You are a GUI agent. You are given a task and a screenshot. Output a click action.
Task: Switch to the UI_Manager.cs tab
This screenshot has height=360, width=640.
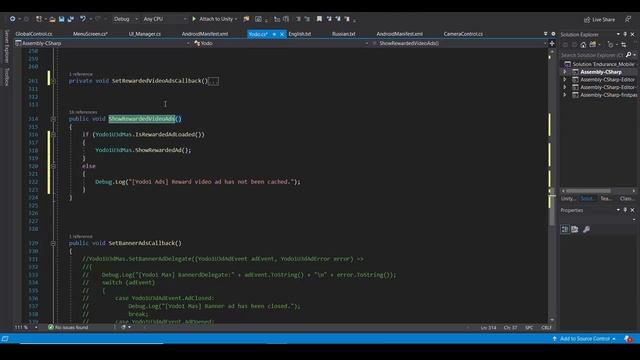click(145, 34)
